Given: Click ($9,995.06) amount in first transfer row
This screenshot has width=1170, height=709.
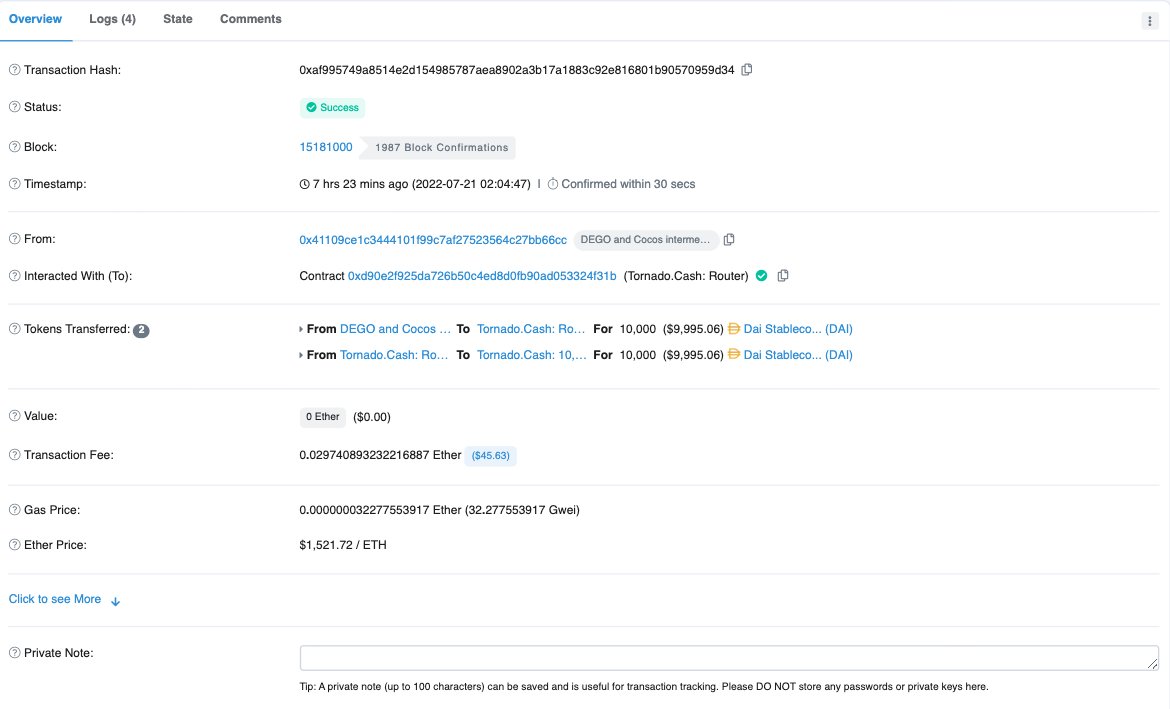Looking at the screenshot, I should click(693, 328).
